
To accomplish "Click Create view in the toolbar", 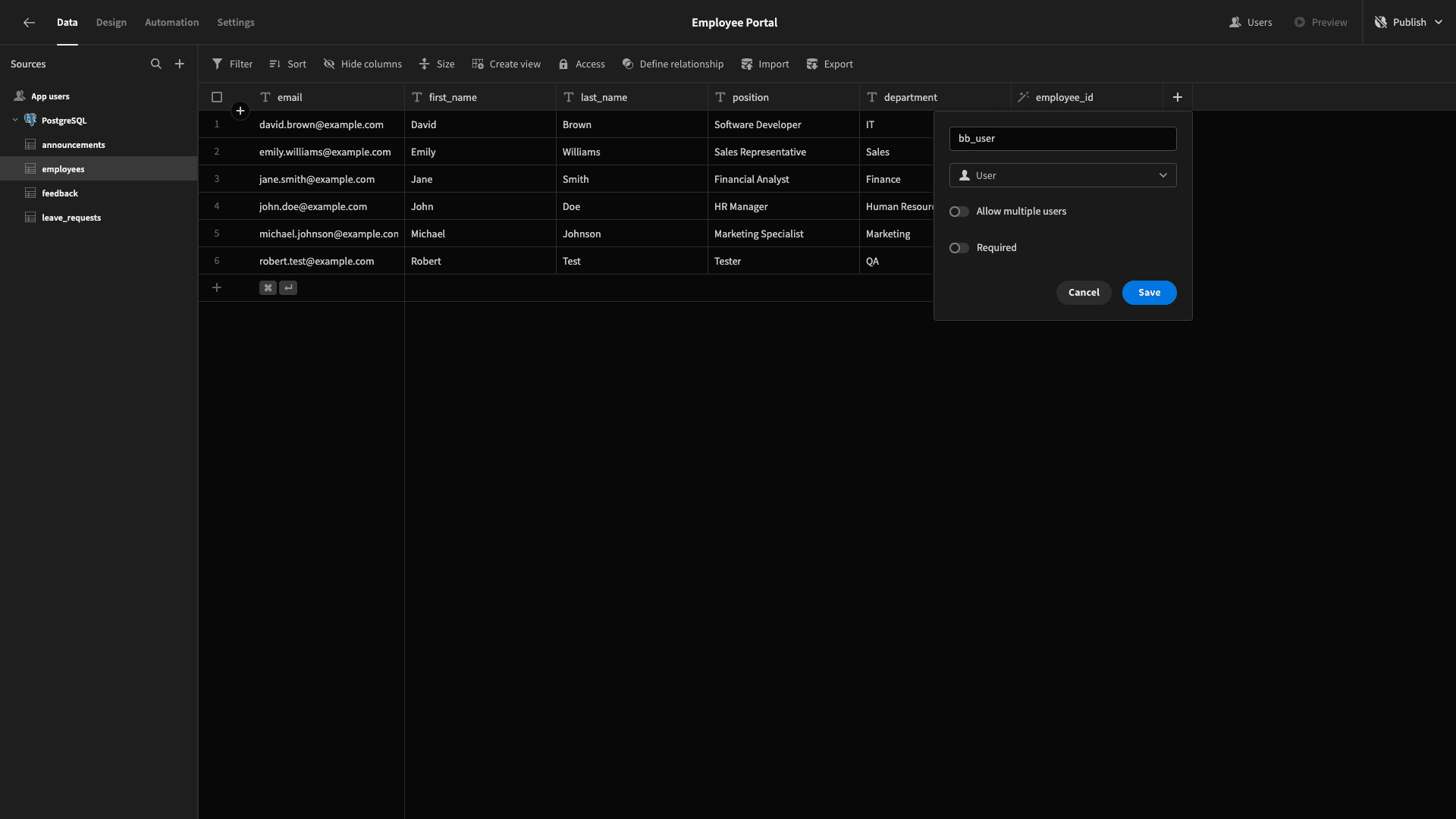I will [507, 64].
